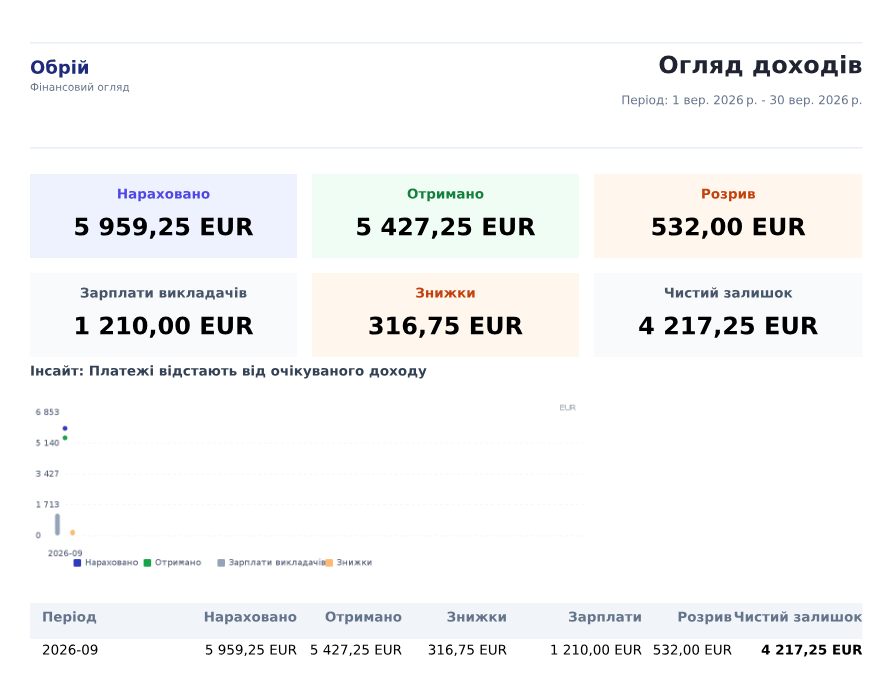
Task: Click the 316,75 EUR card value
Action: [445, 326]
